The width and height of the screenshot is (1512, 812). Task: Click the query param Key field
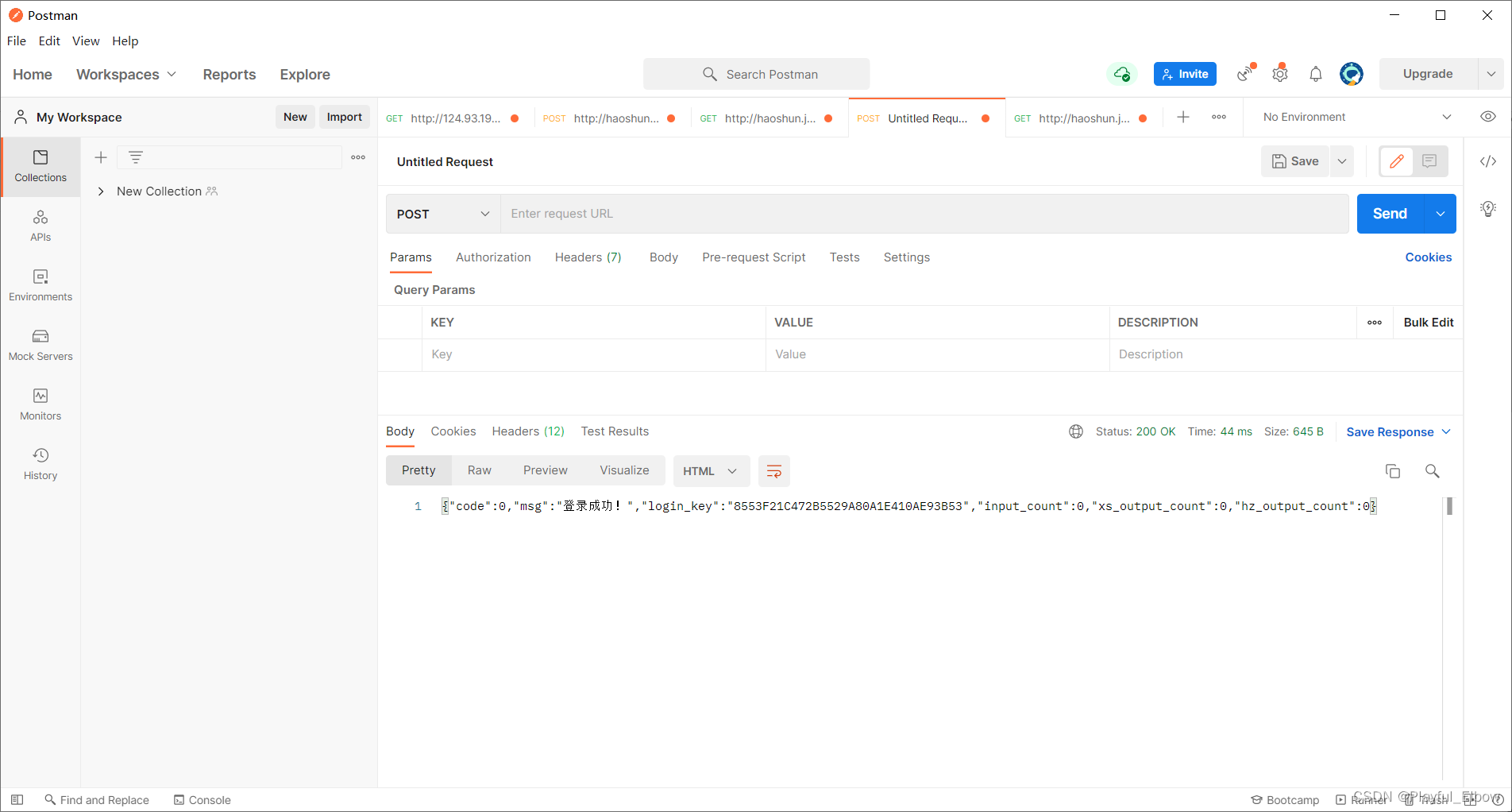593,354
